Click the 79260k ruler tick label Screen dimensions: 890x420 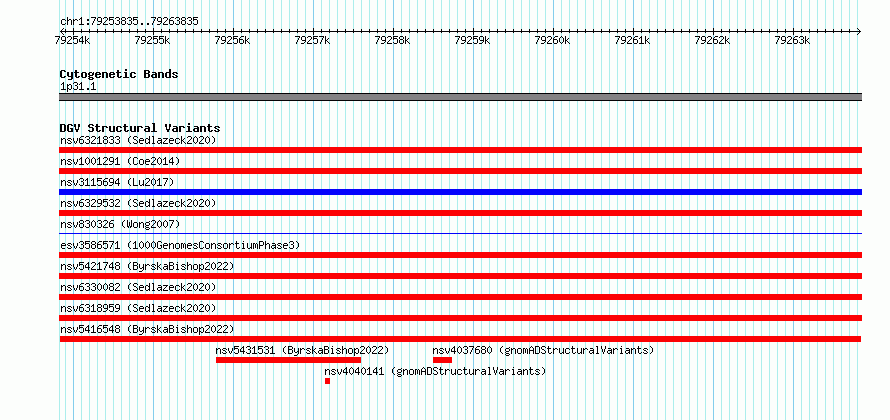coord(553,40)
